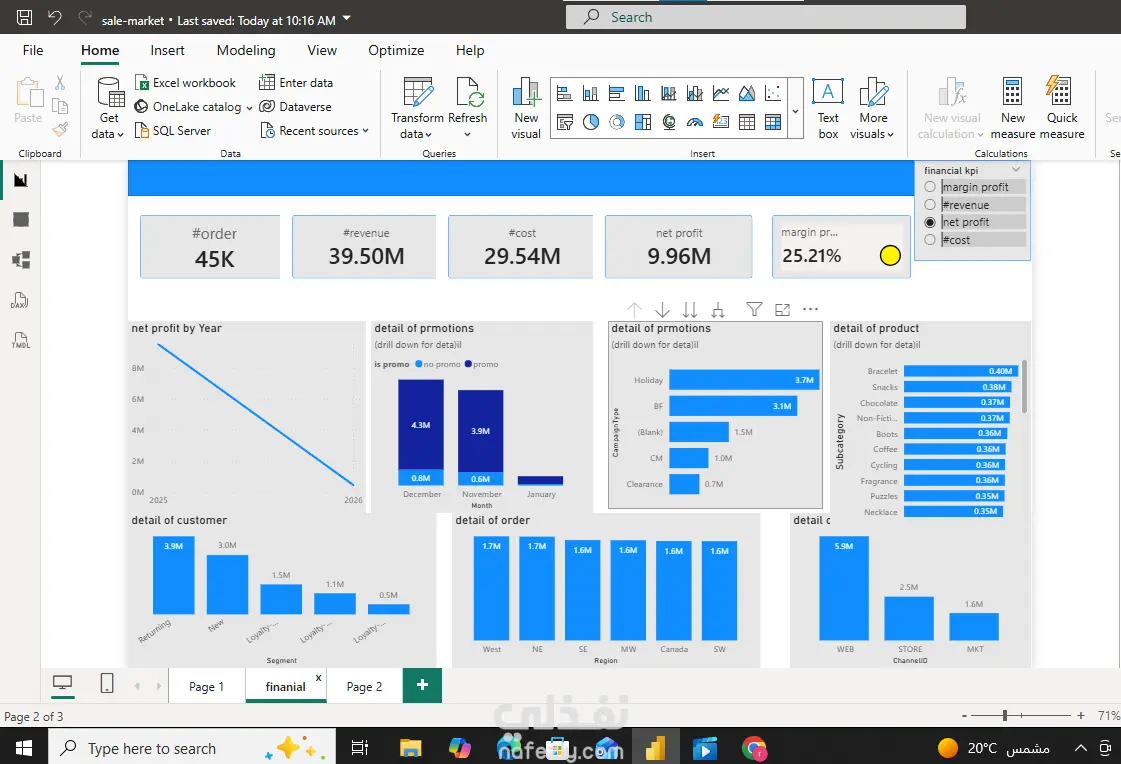This screenshot has width=1121, height=764.
Task: Click the Save icon in title bar
Action: pyautogui.click(x=24, y=18)
